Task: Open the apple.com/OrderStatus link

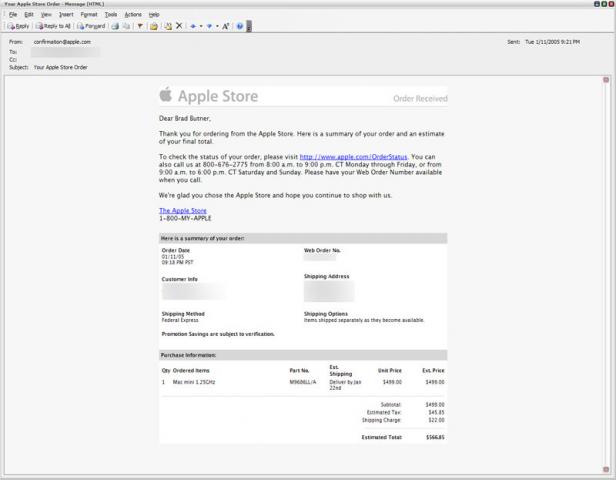Action: coord(354,157)
